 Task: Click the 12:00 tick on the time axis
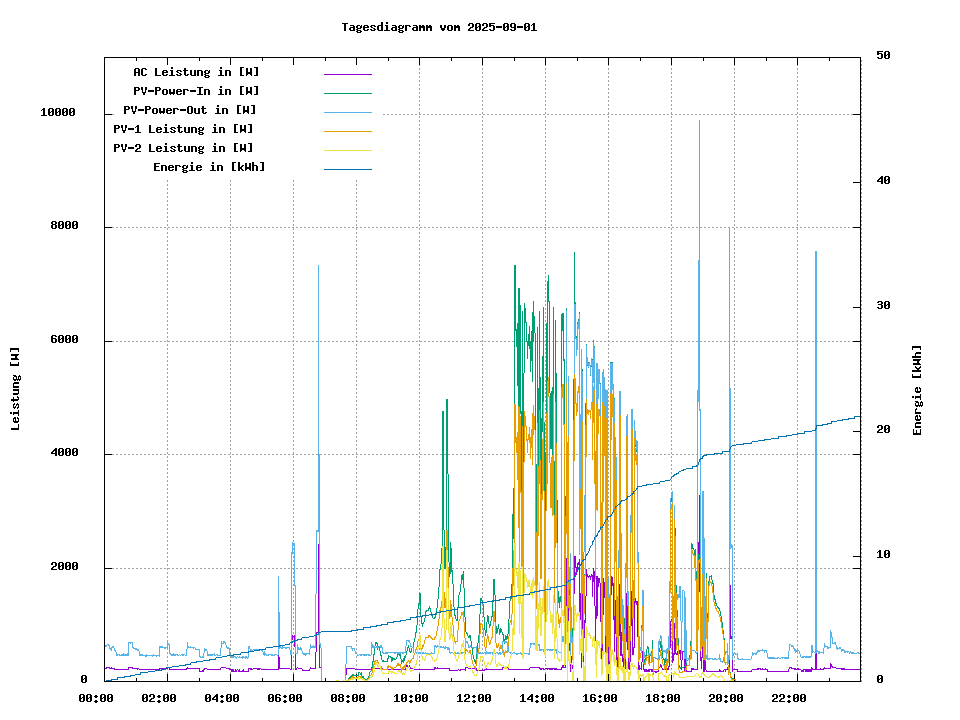point(473,698)
